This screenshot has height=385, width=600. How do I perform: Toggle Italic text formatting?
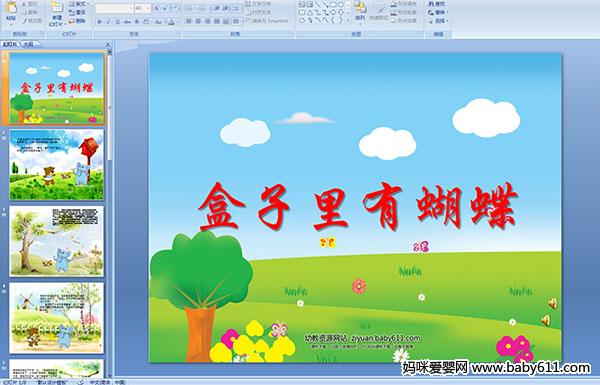[x=108, y=22]
